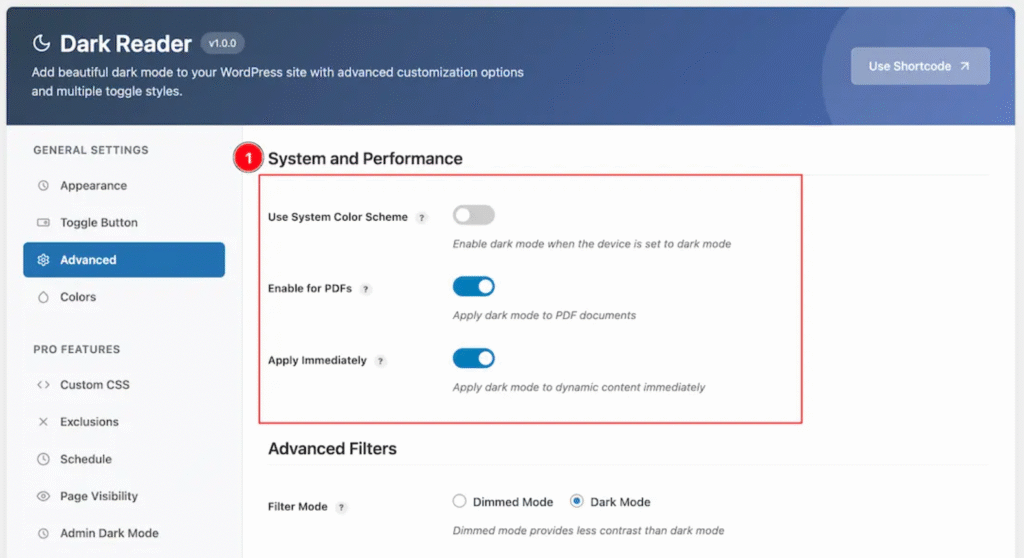
Task: Click the Toggle Button sidebar icon
Action: (43, 223)
